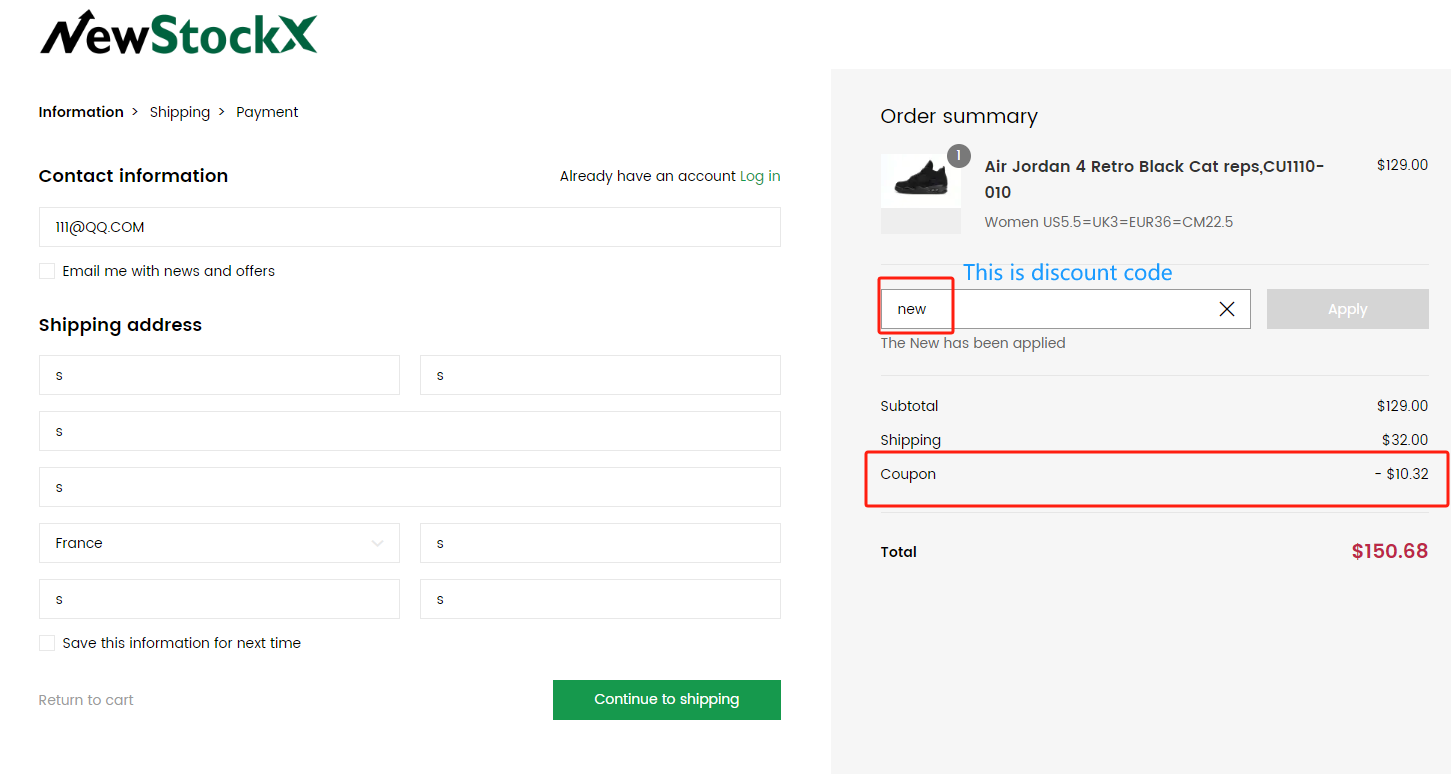Open the Air Jordan 4 product thumbnail
1451x774 pixels.
tap(920, 193)
